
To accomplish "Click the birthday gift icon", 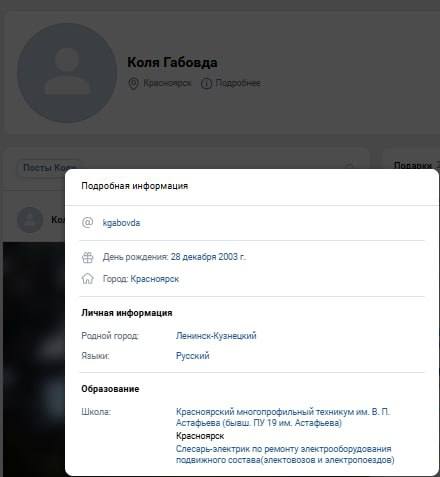I will [x=87, y=257].
